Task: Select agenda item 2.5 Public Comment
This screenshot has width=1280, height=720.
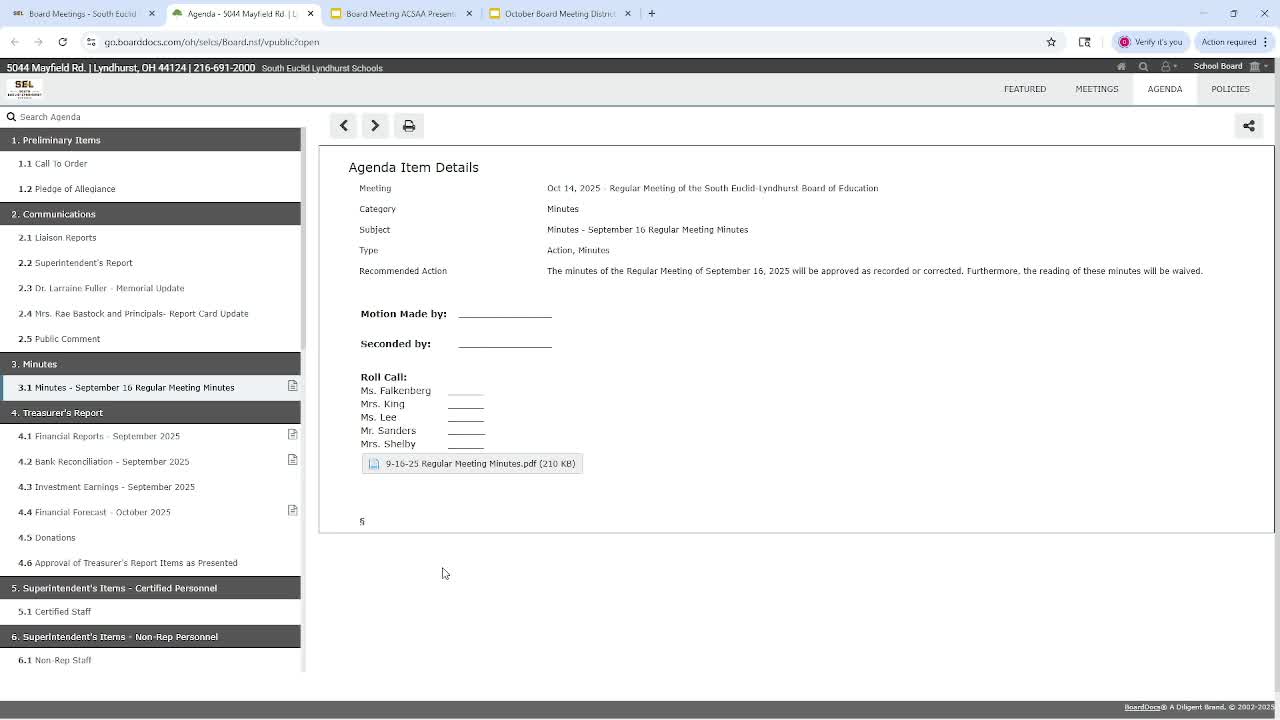Action: [150, 339]
